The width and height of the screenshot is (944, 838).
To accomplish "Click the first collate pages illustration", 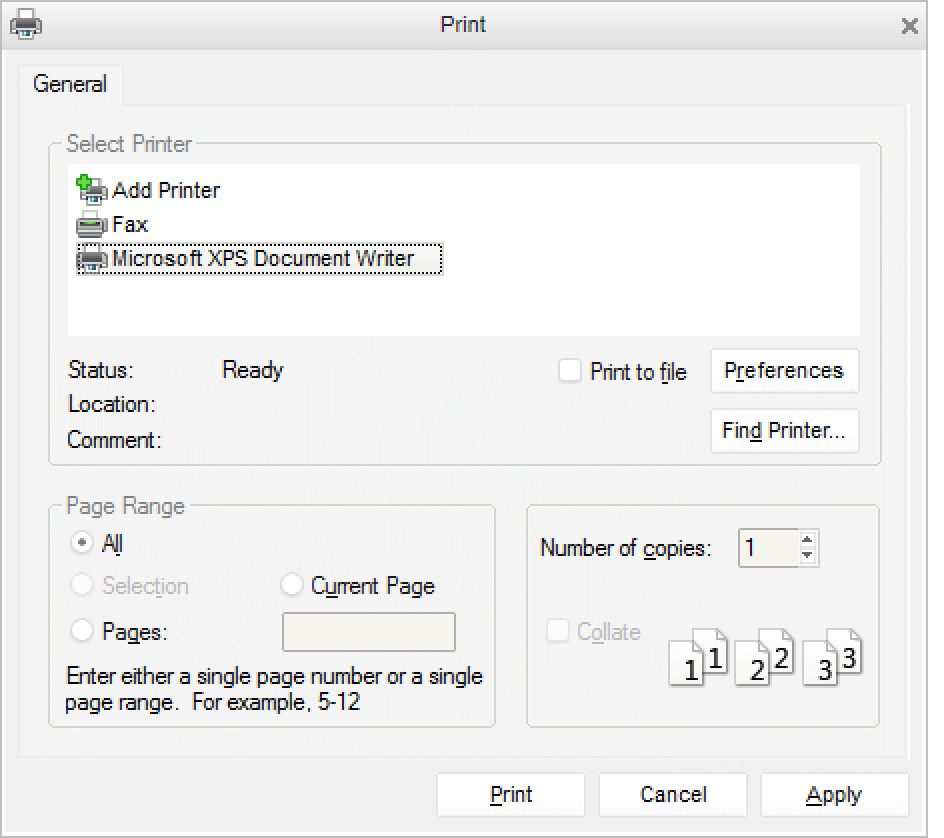I will point(698,657).
